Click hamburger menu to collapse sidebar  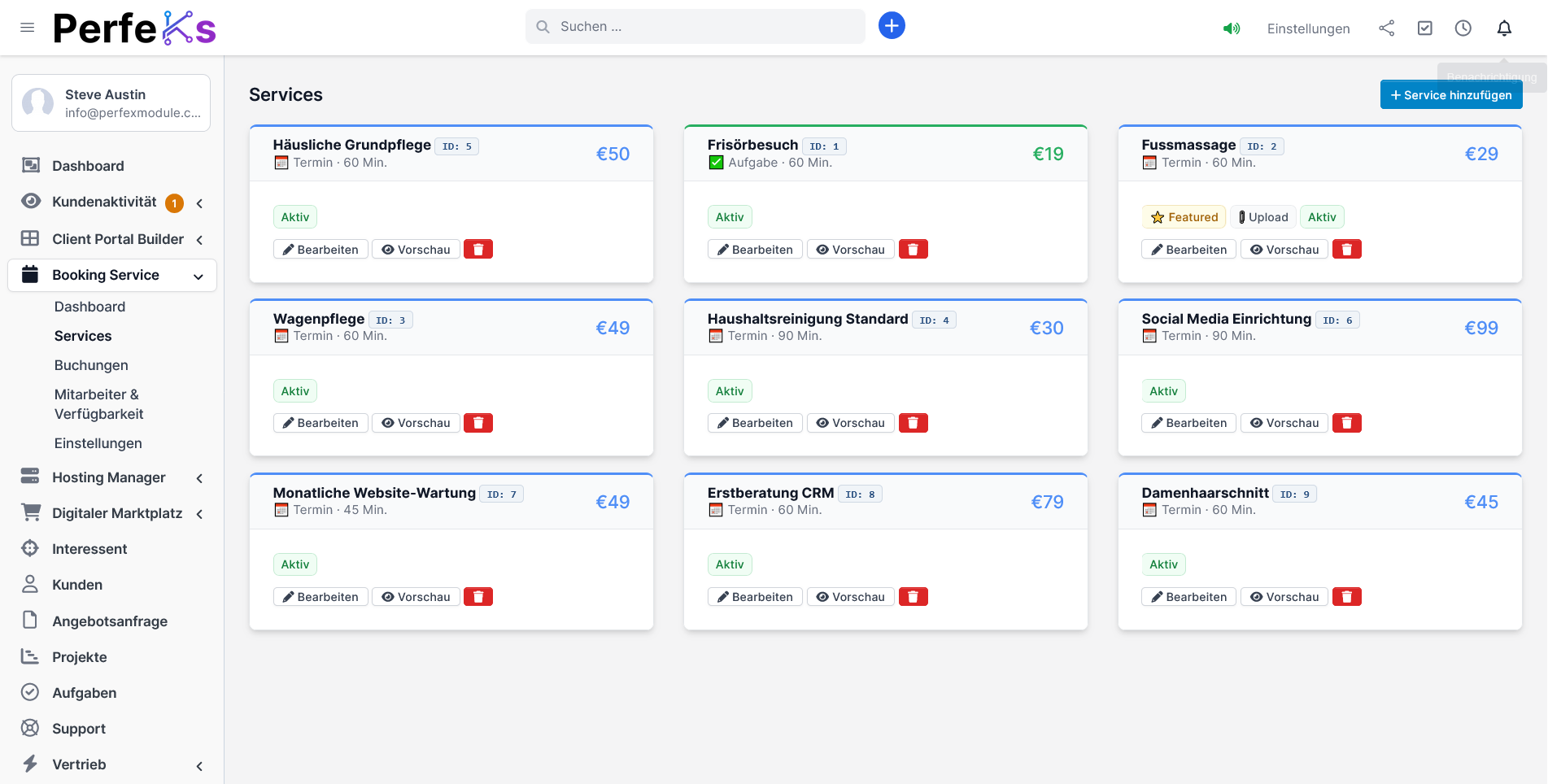[x=27, y=28]
